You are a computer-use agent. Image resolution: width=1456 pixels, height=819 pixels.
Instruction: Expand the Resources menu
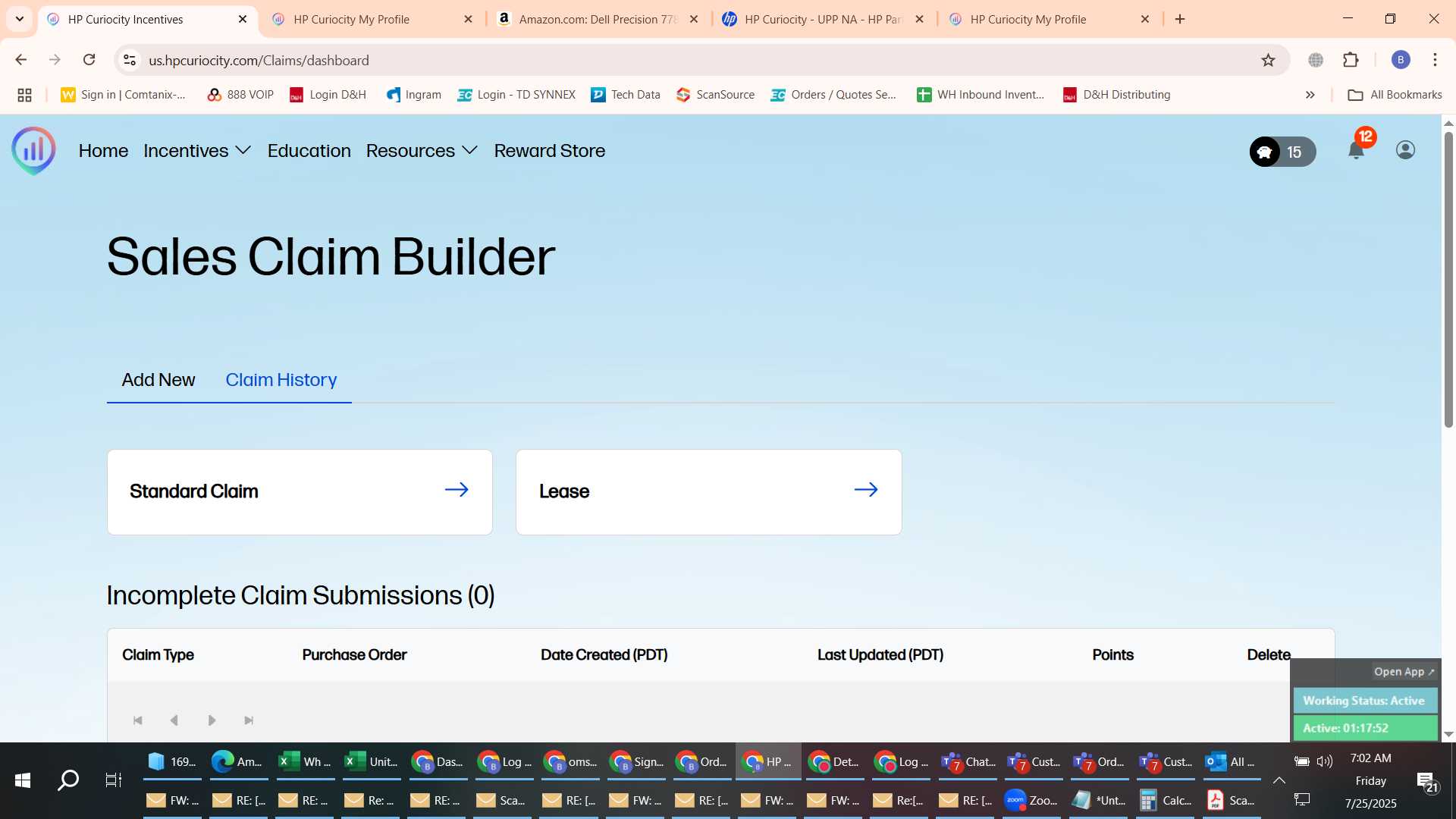422,151
